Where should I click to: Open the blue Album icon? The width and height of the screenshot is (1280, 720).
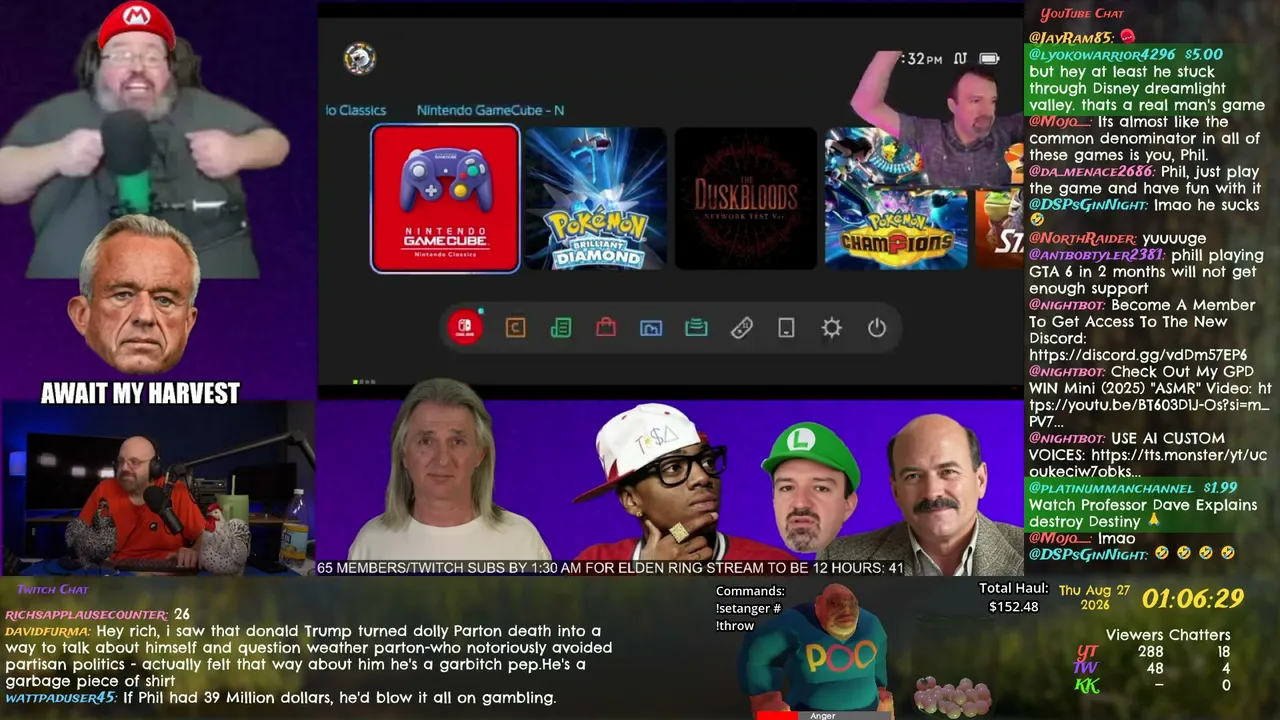[x=651, y=328]
